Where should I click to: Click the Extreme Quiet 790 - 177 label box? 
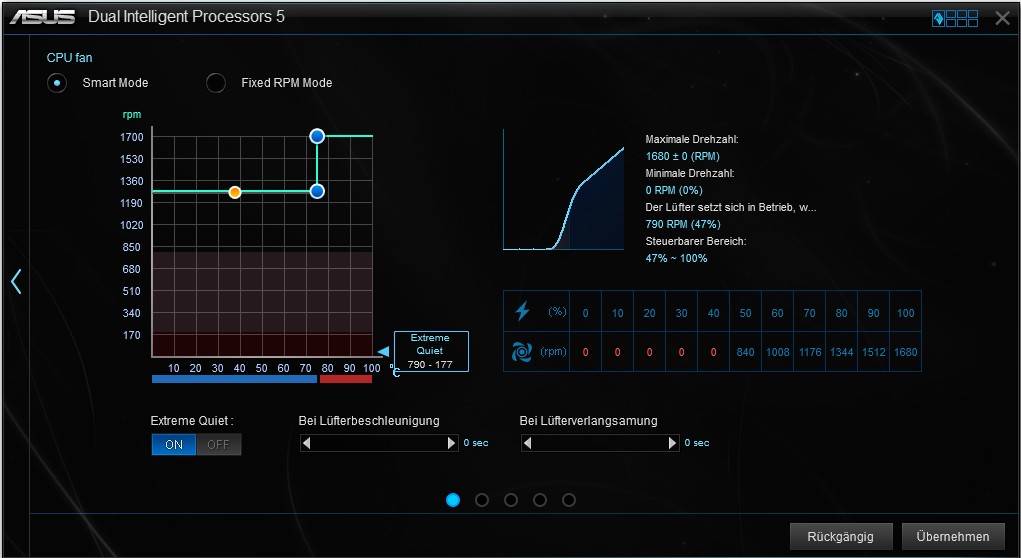tap(431, 351)
